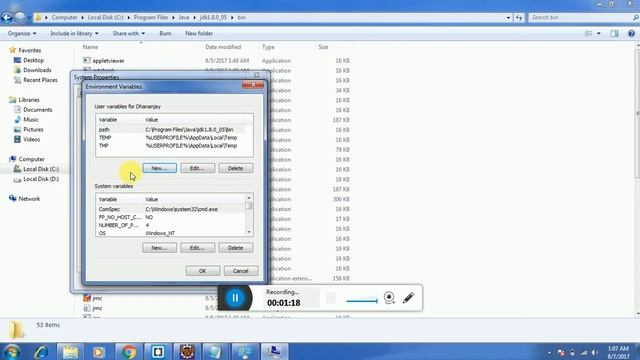Screen dimensions: 640x360
Task: Launch Internet Explorer from taskbar
Action: coord(41,352)
